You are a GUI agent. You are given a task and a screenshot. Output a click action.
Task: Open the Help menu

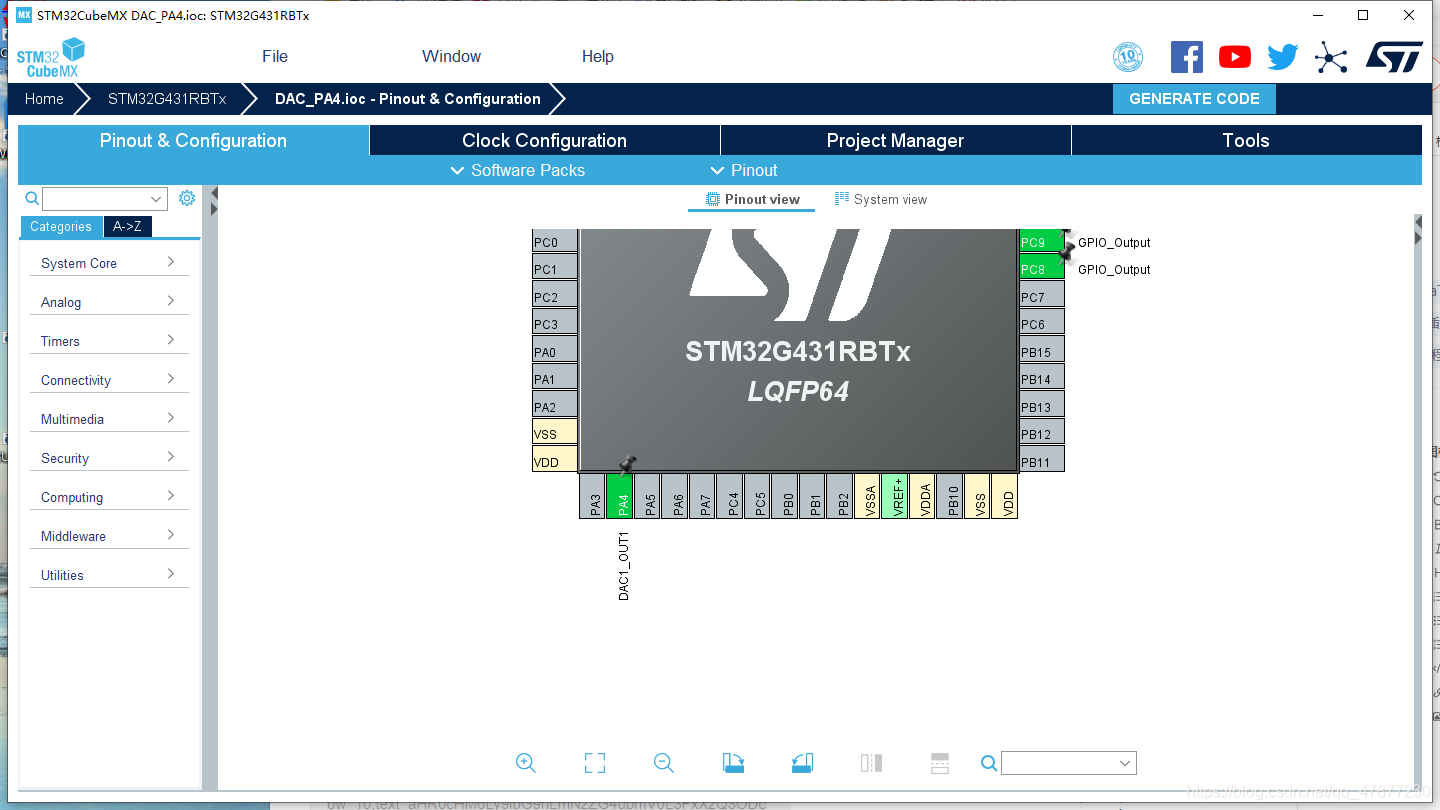tap(598, 56)
